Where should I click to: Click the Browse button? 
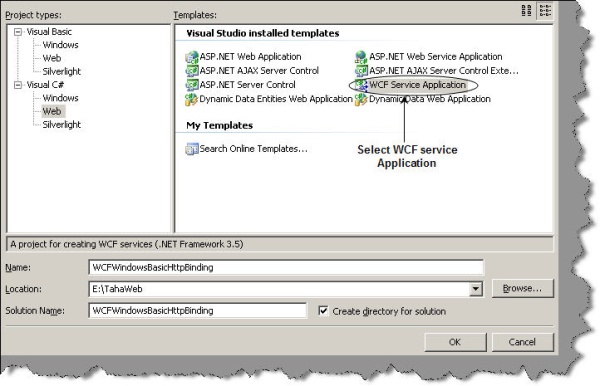523,288
